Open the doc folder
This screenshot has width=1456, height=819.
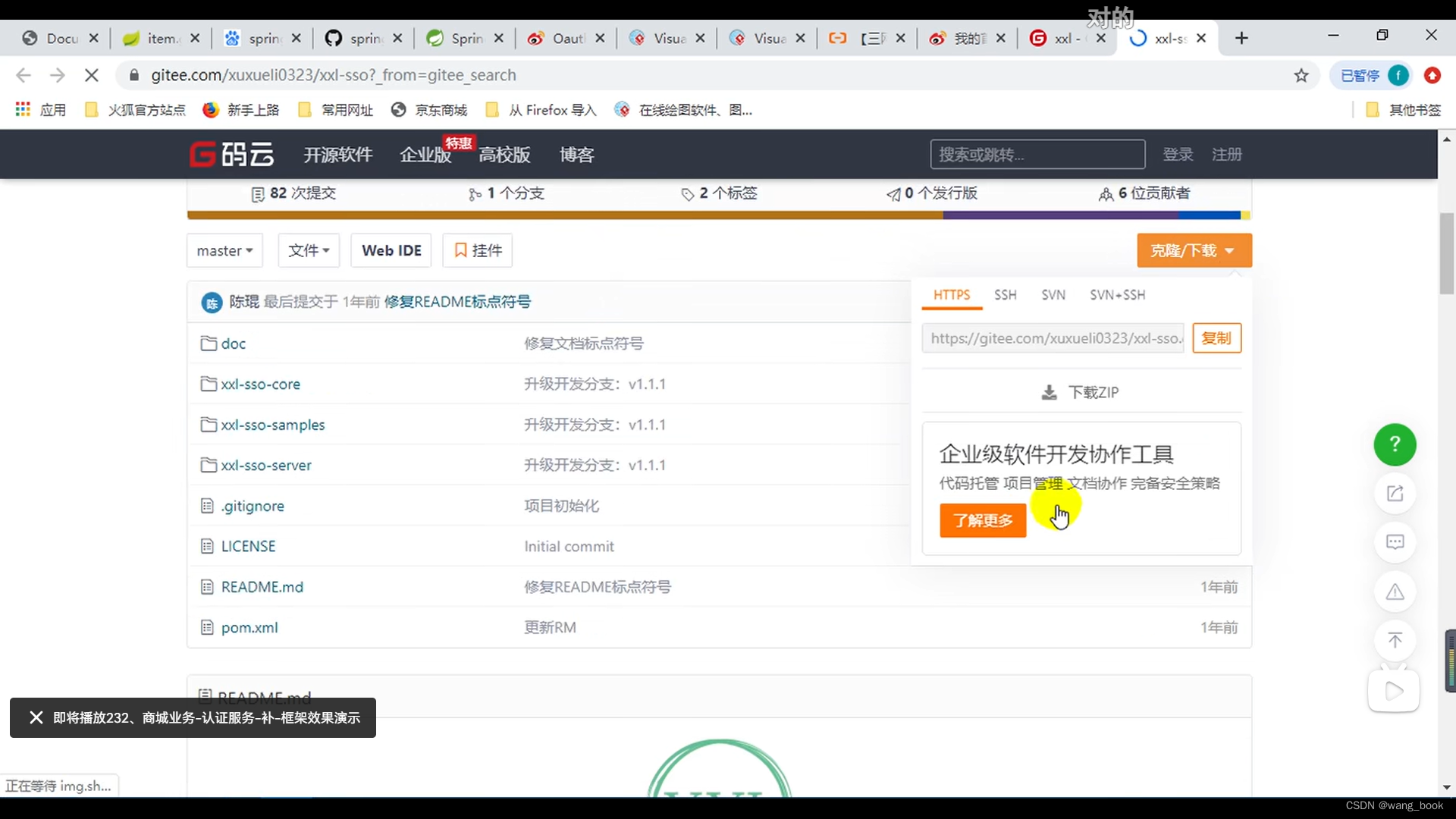(x=233, y=344)
